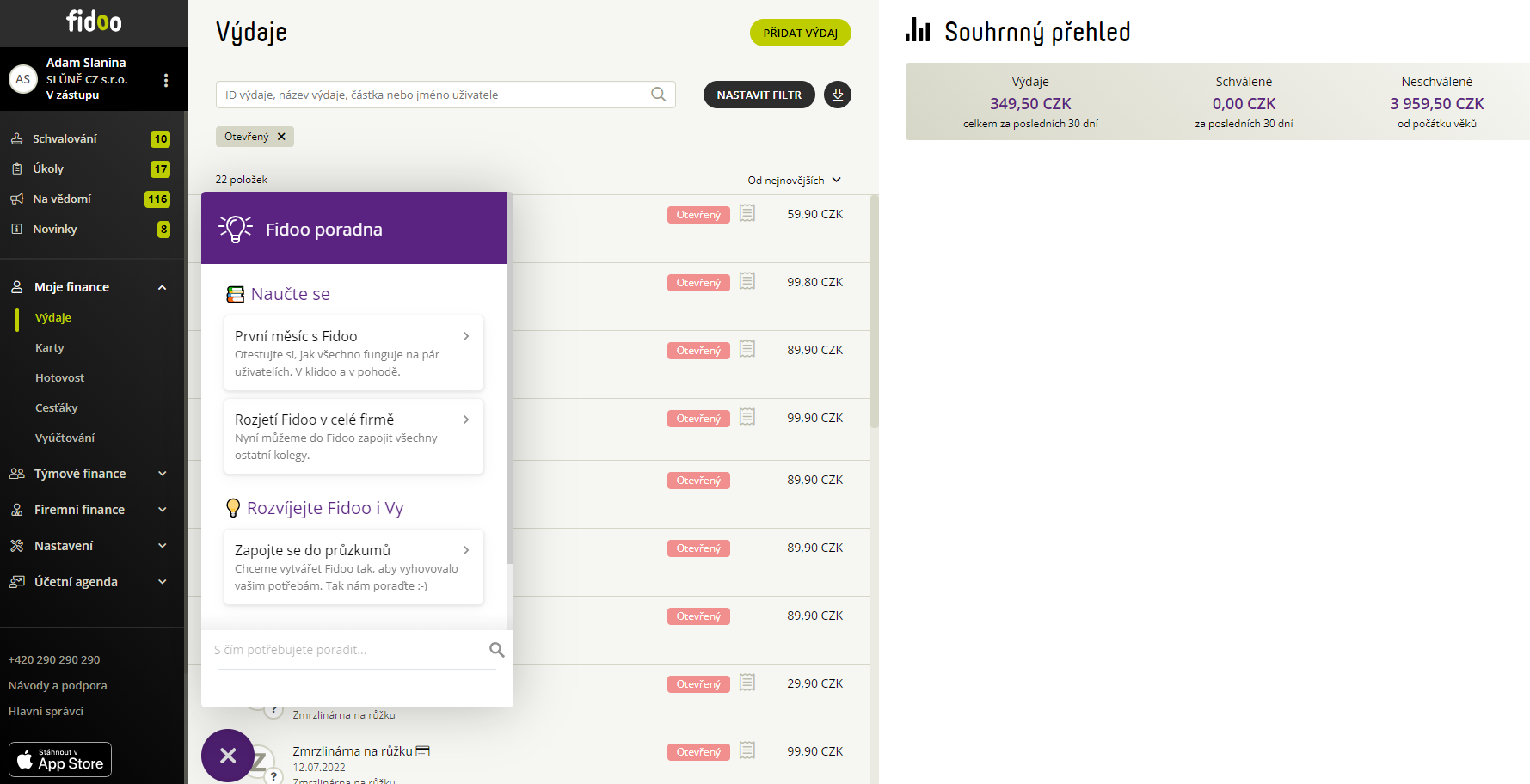Click the S čím potřebujete poradit field

tap(348, 650)
